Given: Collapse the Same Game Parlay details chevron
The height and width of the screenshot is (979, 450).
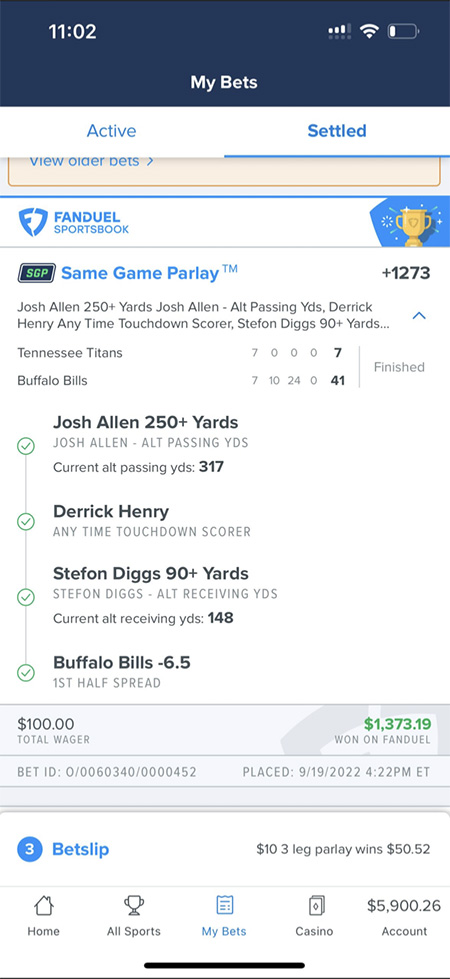Looking at the screenshot, I should 419,316.
